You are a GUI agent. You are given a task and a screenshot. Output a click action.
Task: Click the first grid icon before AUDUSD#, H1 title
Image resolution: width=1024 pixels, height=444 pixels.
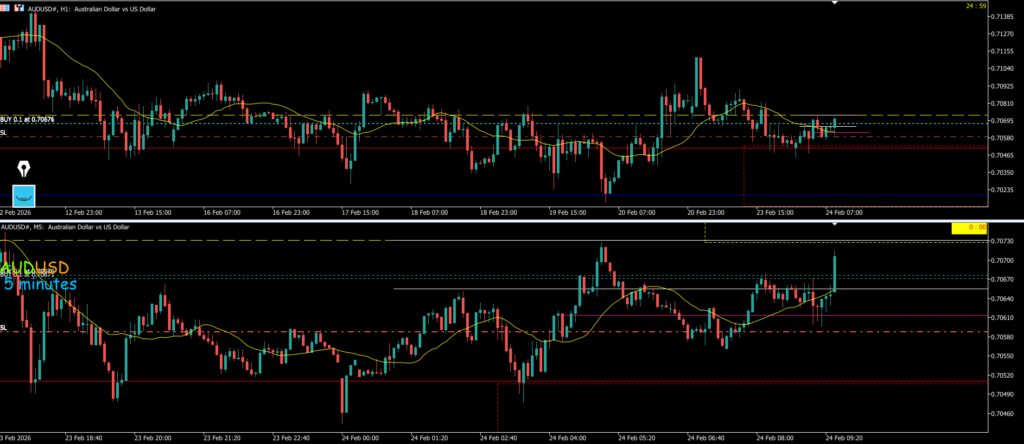pos(4,7)
